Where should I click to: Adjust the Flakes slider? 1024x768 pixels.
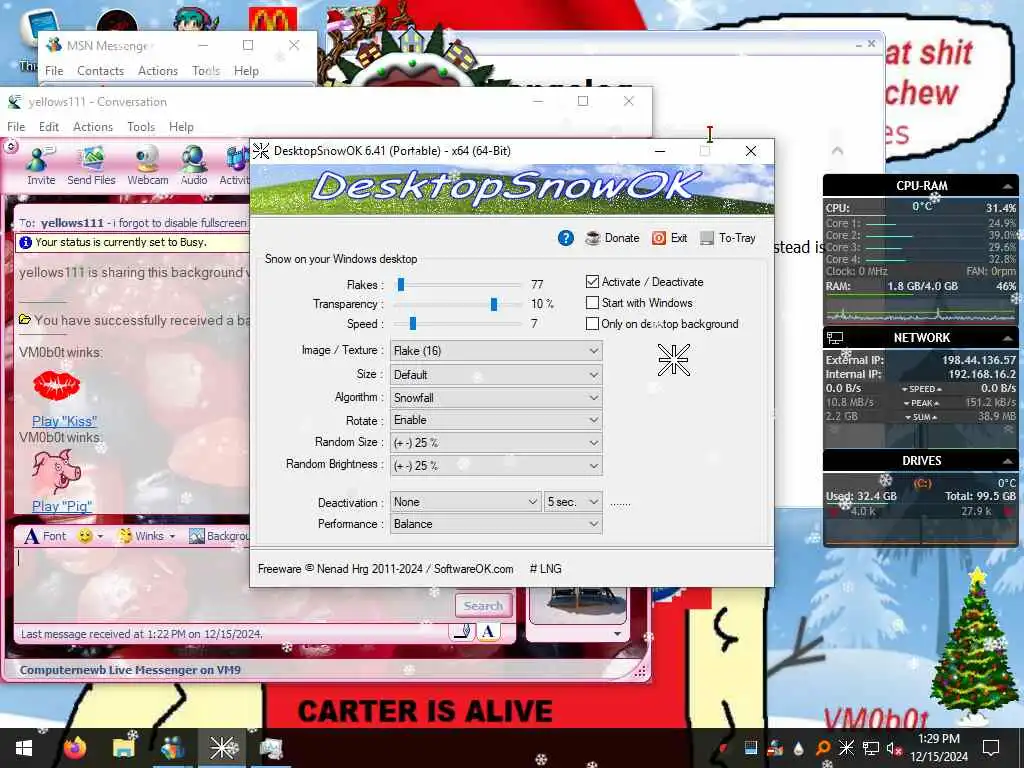tap(401, 285)
